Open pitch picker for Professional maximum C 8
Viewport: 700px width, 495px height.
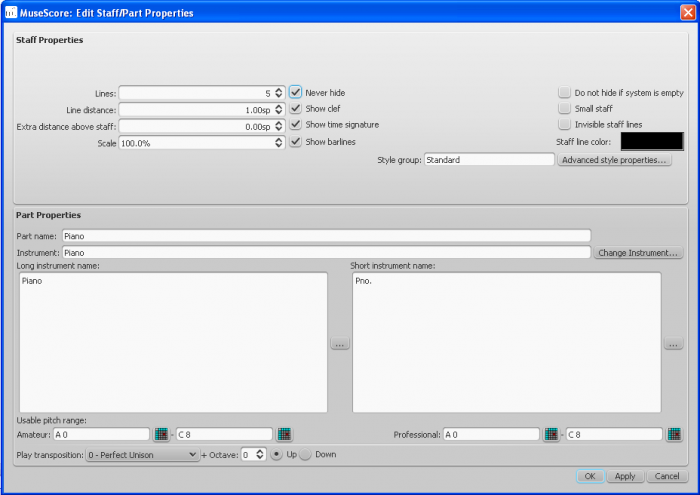pyautogui.click(x=674, y=434)
